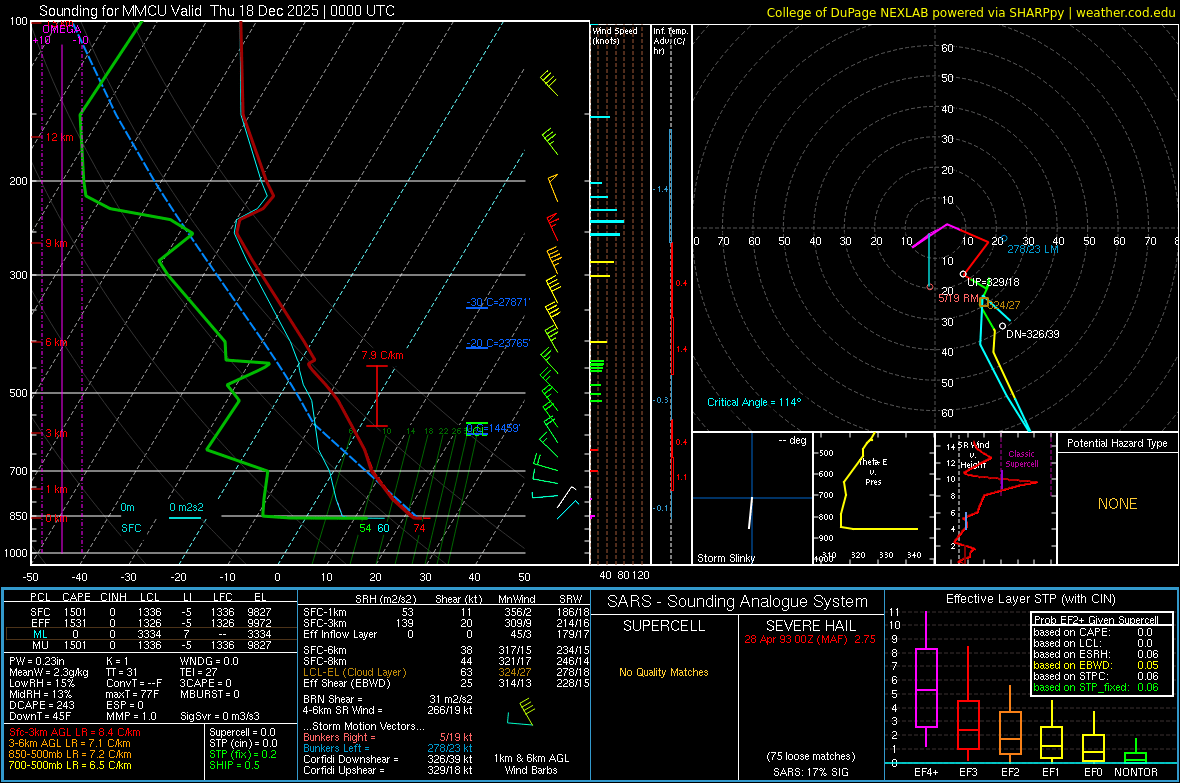
Task: Click the SARS: 17% SIG text
Action: click(810, 772)
